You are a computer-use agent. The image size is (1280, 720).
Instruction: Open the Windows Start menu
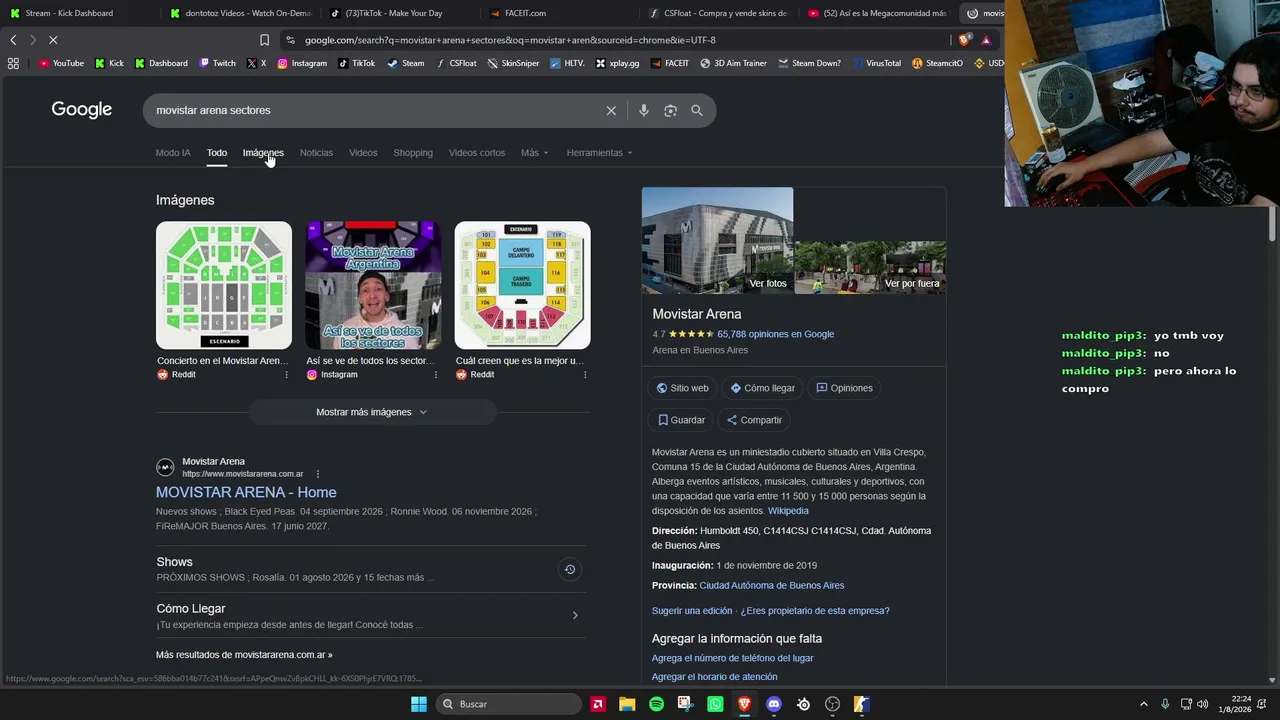[x=419, y=704]
